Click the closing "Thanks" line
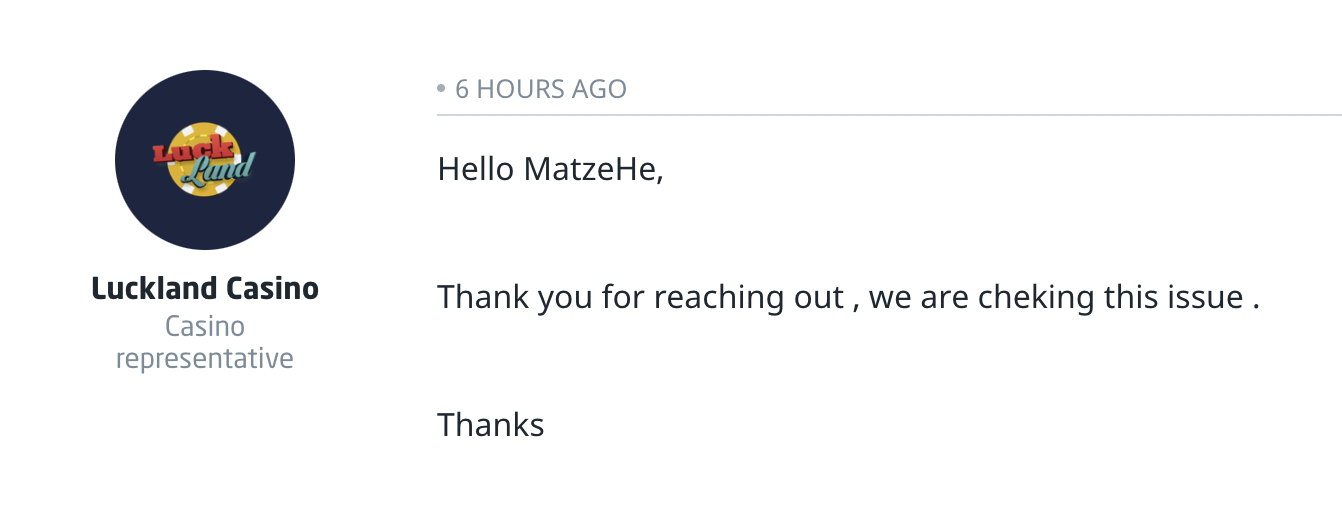 [491, 425]
